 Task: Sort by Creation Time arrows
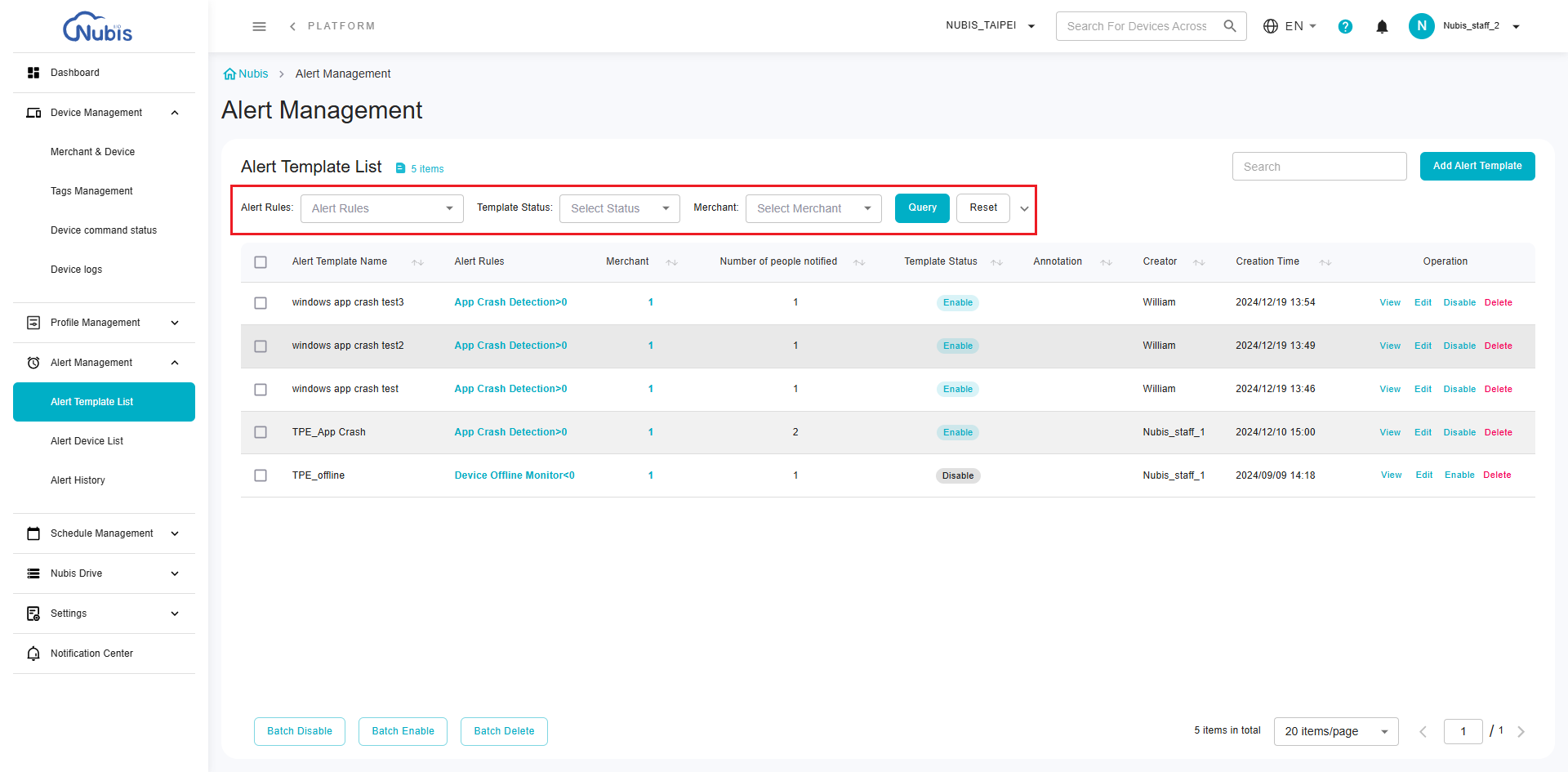pyautogui.click(x=1325, y=262)
